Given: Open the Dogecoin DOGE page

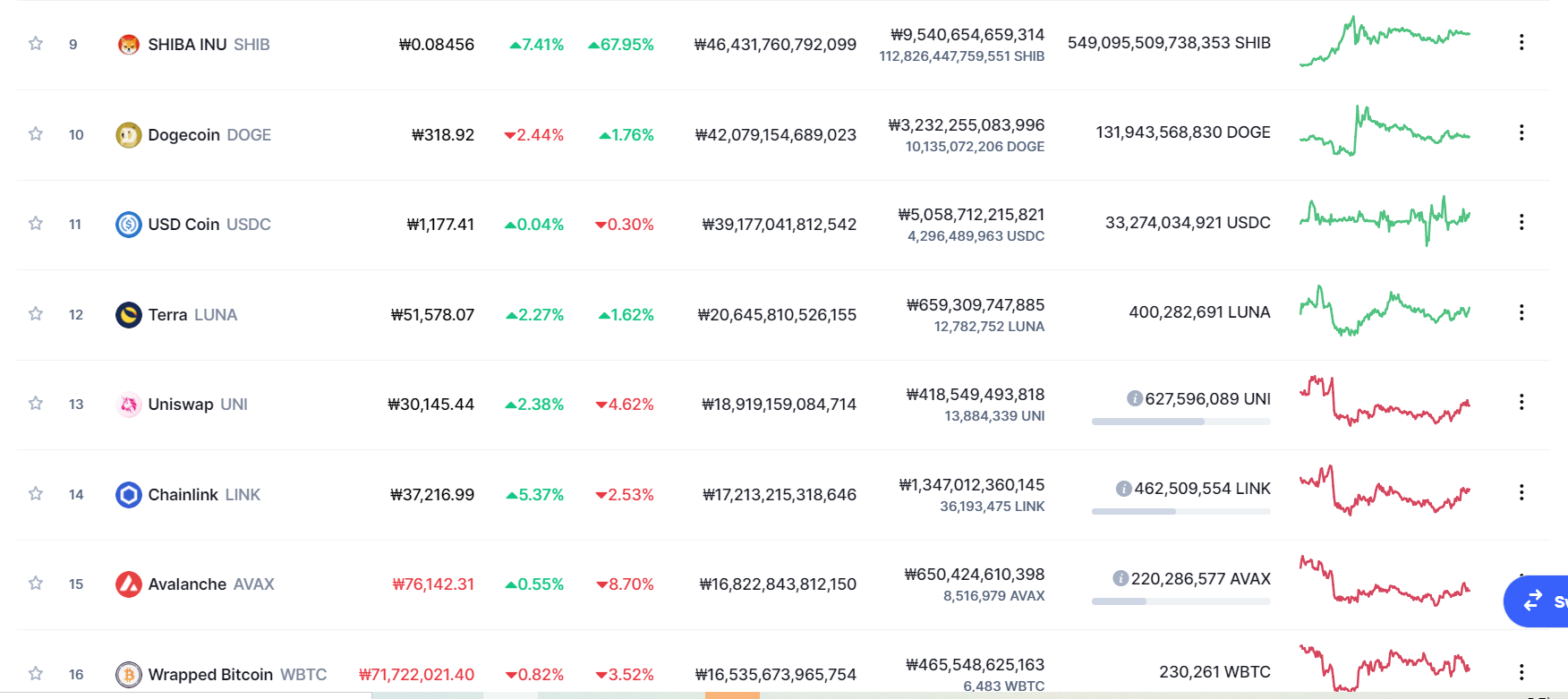Looking at the screenshot, I should 209,135.
